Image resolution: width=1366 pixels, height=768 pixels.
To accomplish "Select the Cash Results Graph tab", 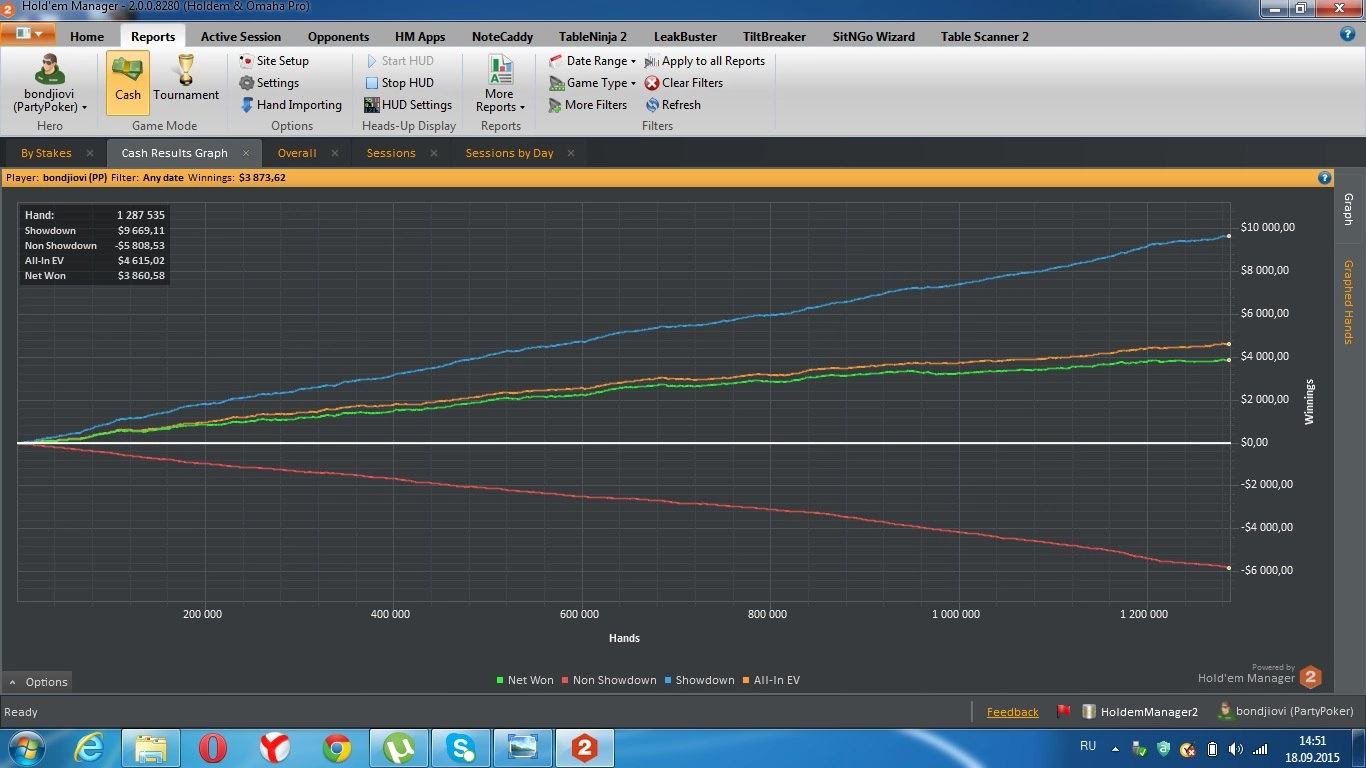I will coord(175,153).
